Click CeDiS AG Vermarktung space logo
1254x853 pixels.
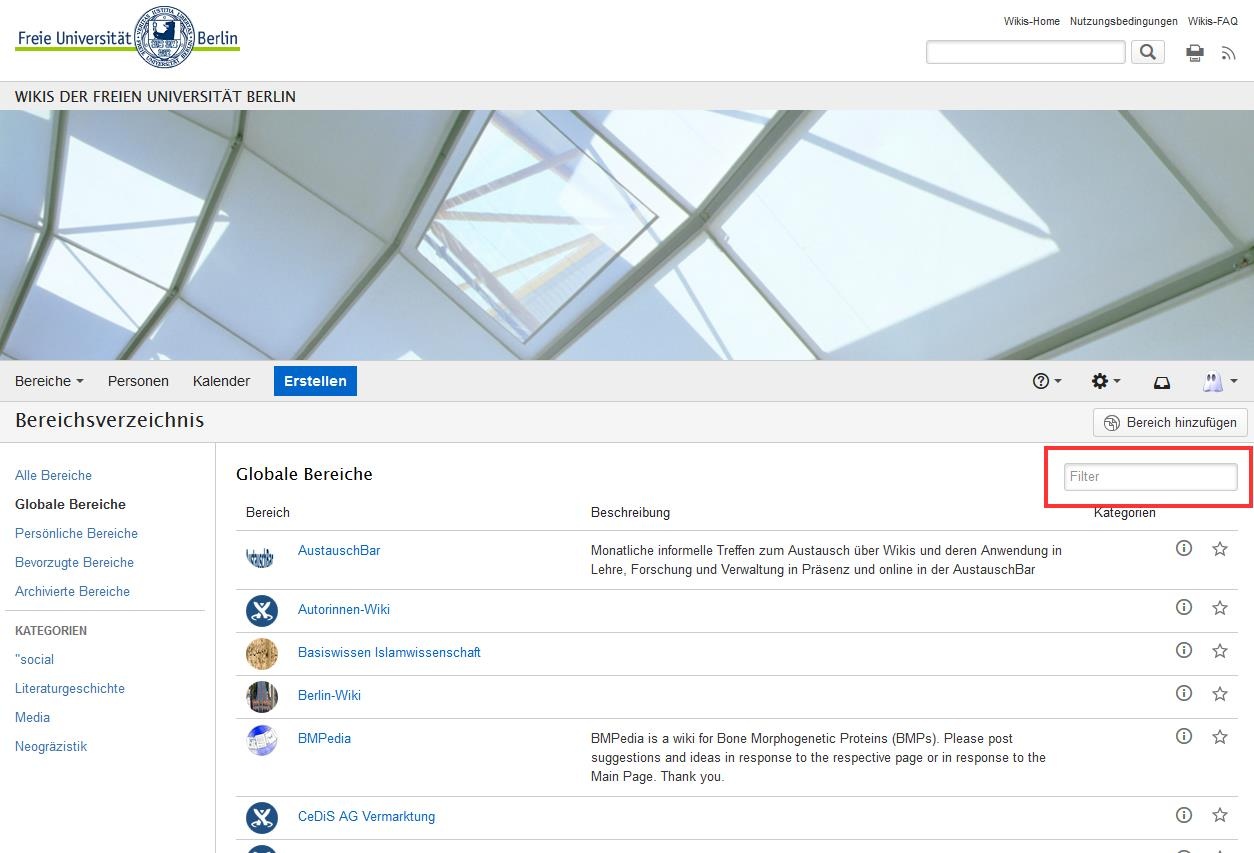click(x=262, y=818)
